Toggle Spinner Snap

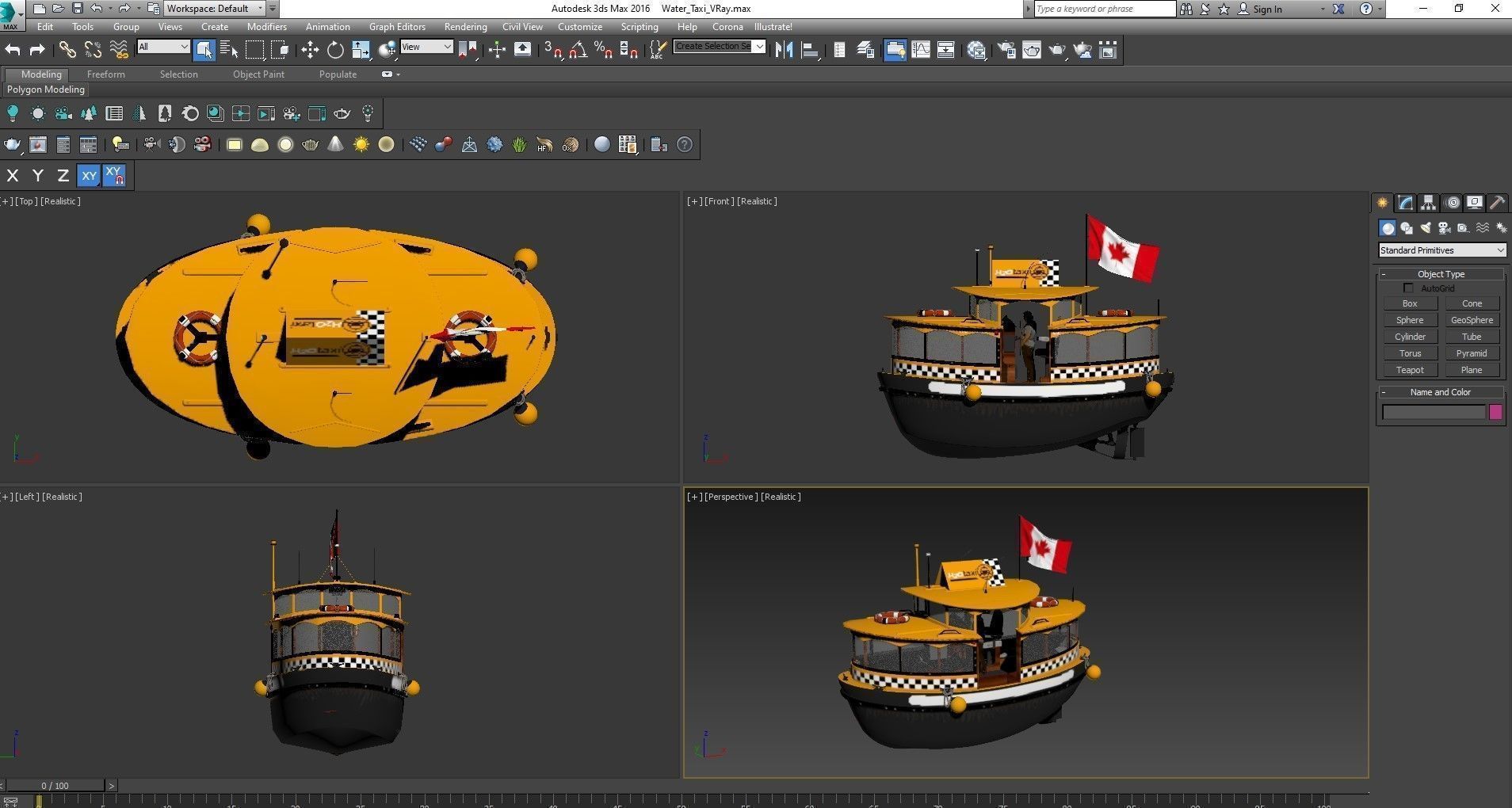point(629,50)
